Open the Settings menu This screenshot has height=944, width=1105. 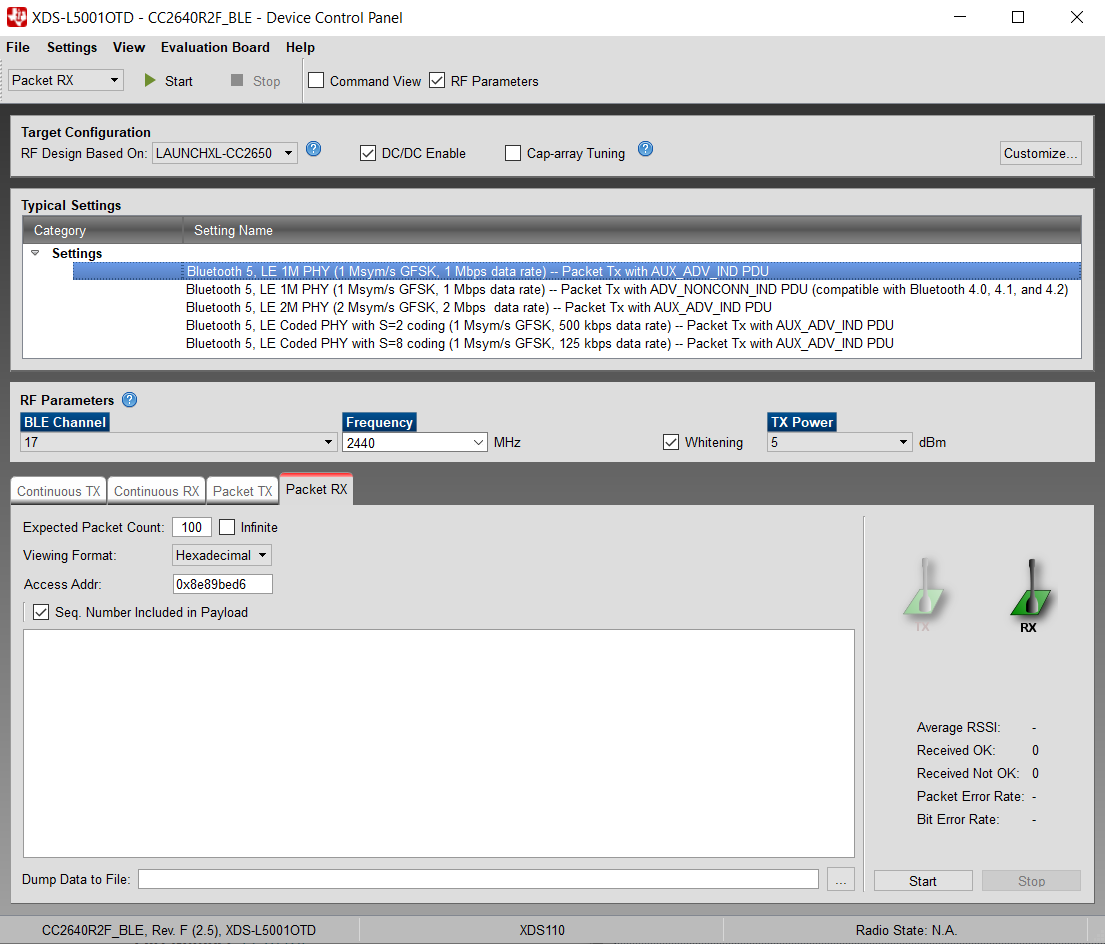[72, 47]
